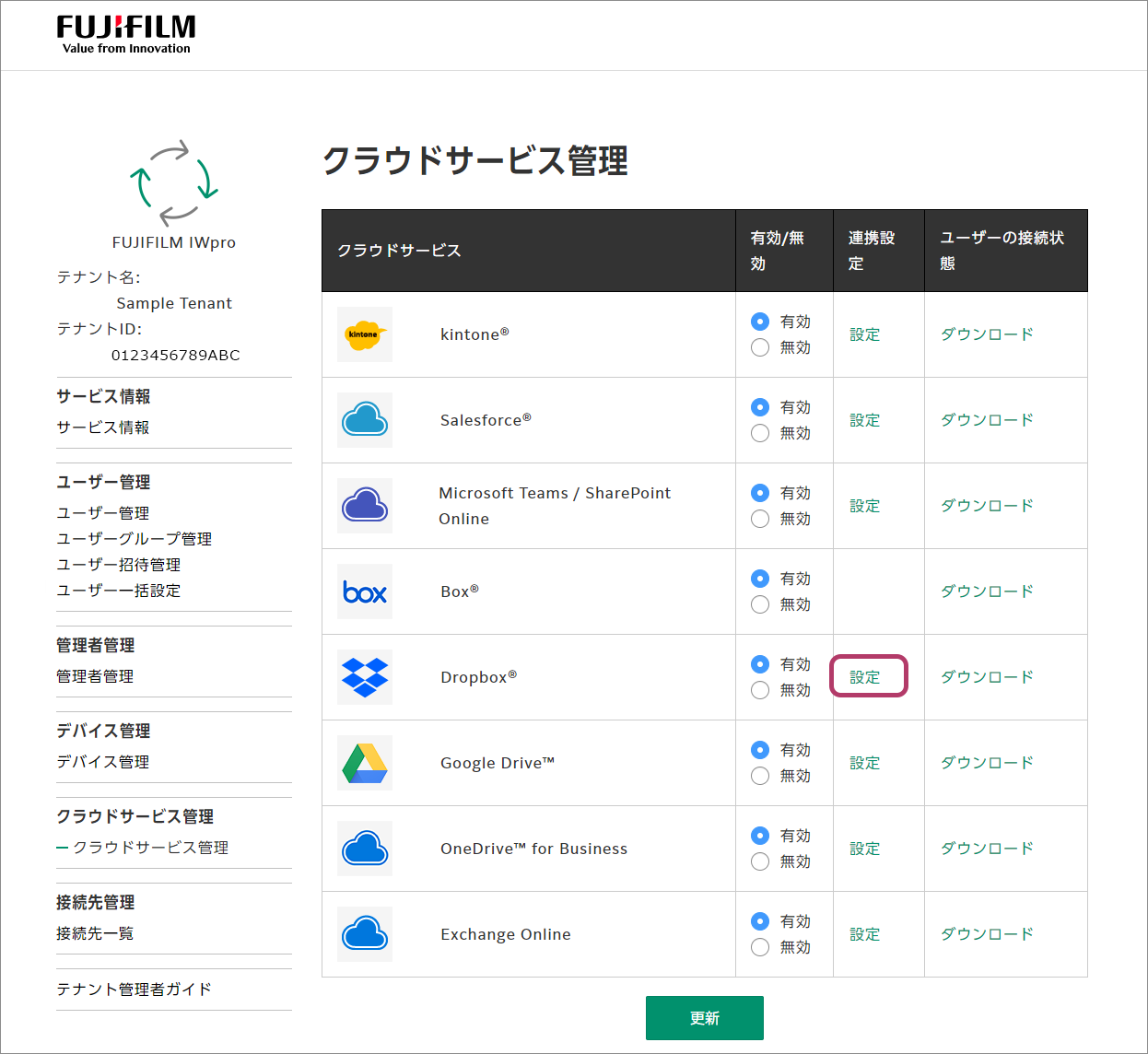Click the Exchange Online cloud icon
Image resolution: width=1148 pixels, height=1054 pixels.
pos(365,934)
